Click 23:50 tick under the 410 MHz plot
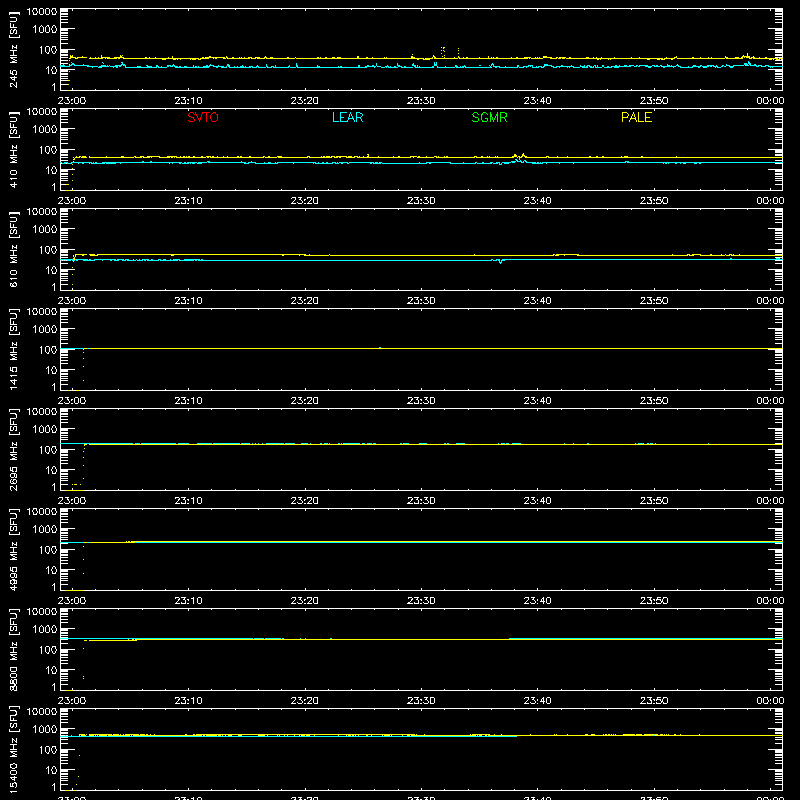 point(654,201)
